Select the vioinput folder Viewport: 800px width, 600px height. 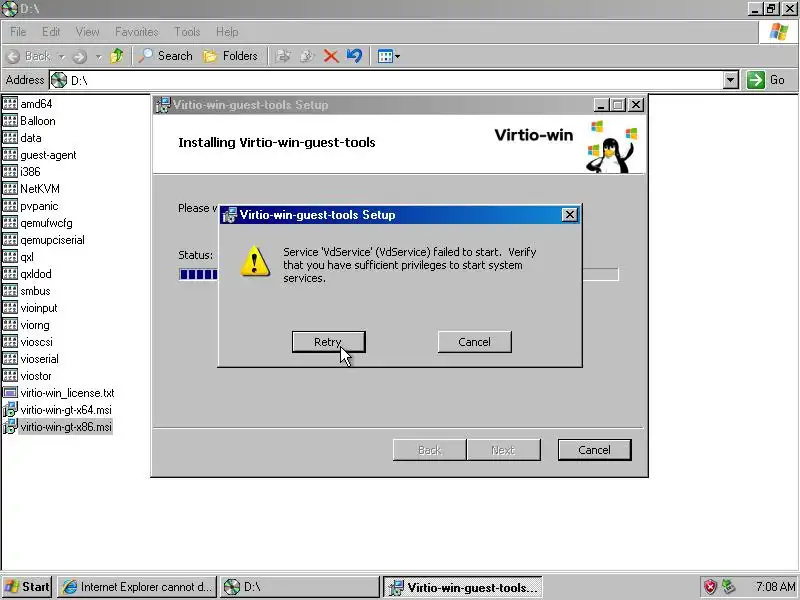tap(30, 308)
